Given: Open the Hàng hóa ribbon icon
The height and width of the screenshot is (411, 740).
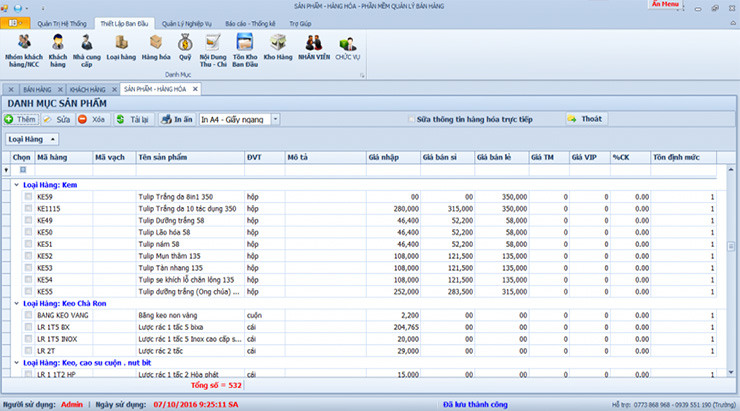Looking at the screenshot, I should 156,48.
